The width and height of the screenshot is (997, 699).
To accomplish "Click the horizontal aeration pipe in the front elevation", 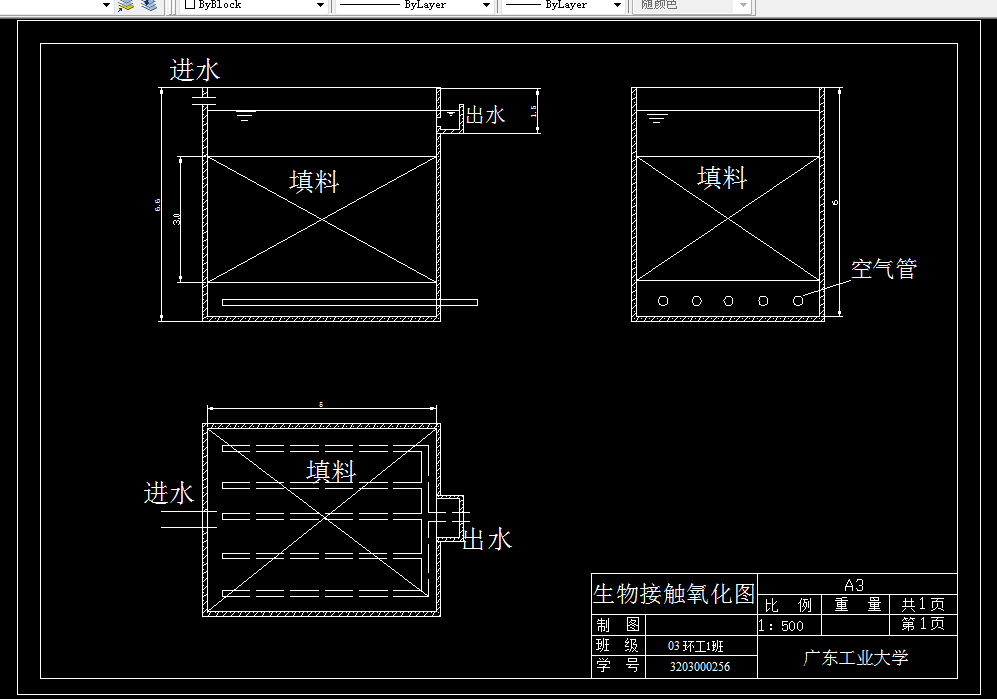I will coord(350,303).
